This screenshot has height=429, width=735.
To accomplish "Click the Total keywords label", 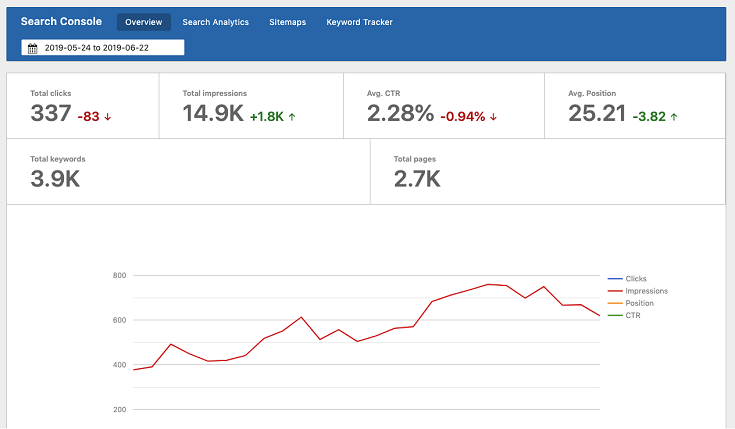I will coord(58,159).
